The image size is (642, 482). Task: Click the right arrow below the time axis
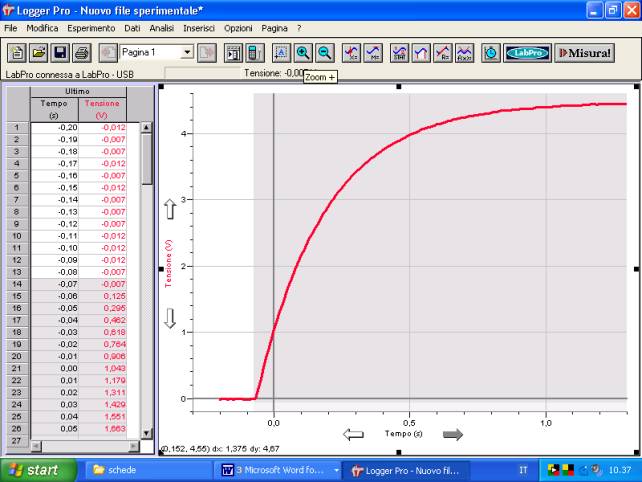coord(453,434)
